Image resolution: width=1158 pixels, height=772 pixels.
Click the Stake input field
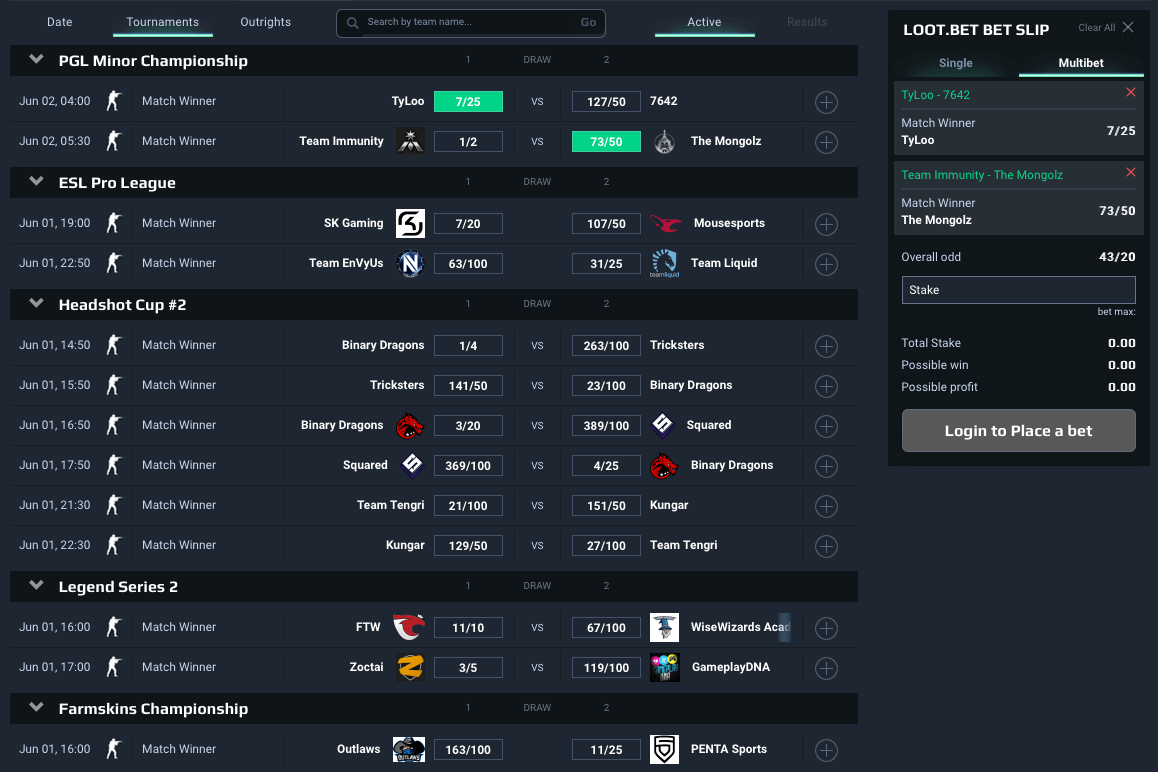coord(1018,290)
